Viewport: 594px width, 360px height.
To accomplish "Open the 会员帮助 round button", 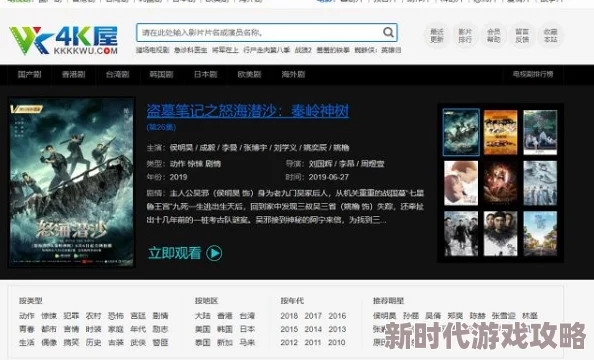I will (x=494, y=35).
